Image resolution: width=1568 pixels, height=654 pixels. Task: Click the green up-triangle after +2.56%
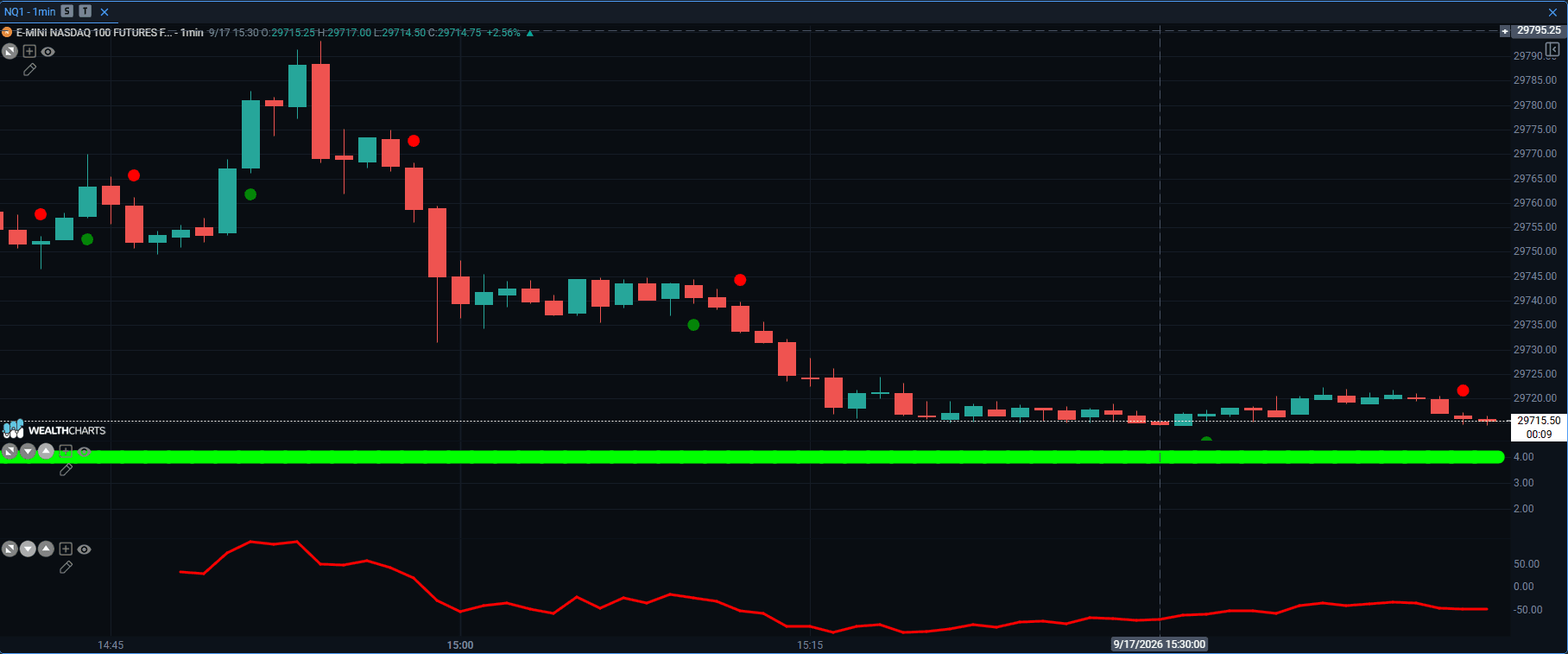[x=530, y=33]
